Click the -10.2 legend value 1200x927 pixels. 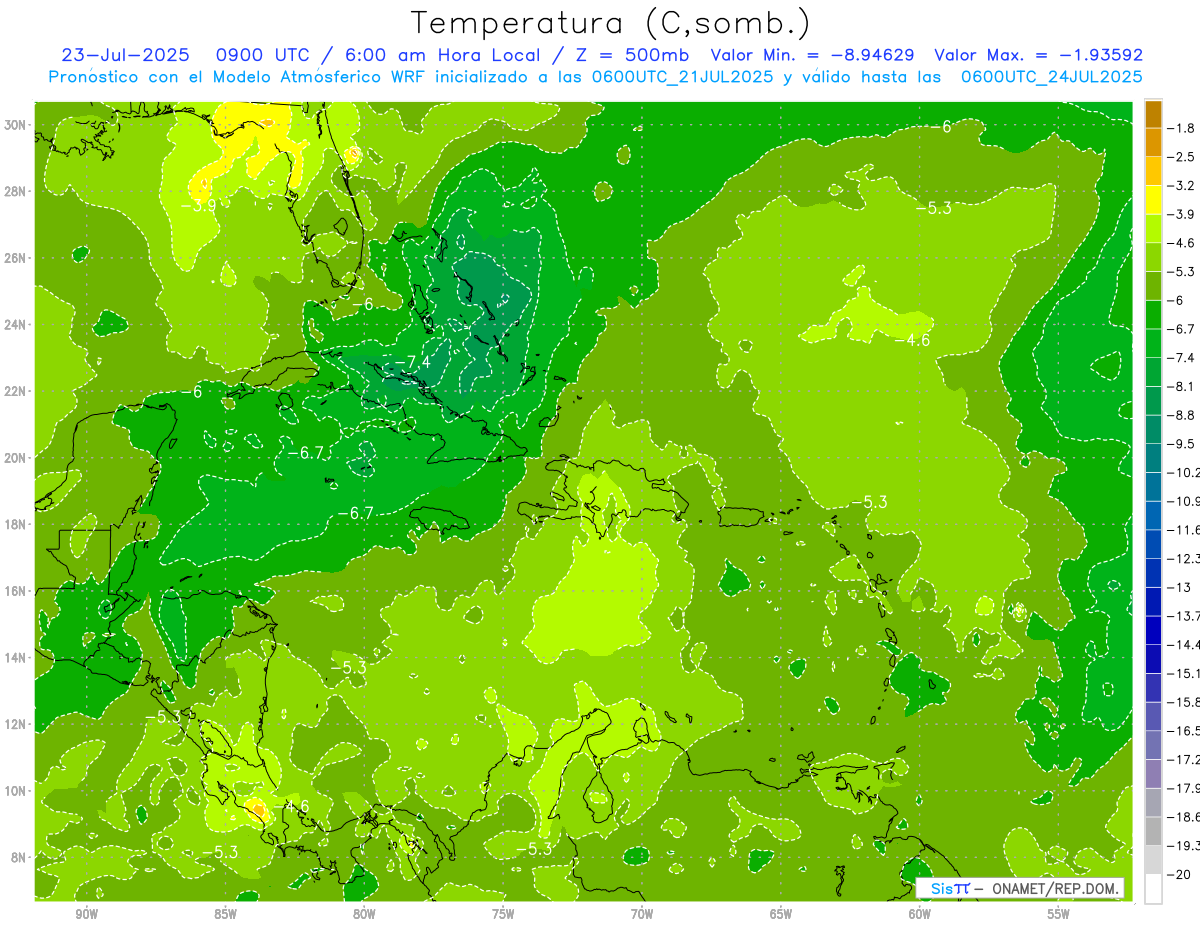[1183, 472]
